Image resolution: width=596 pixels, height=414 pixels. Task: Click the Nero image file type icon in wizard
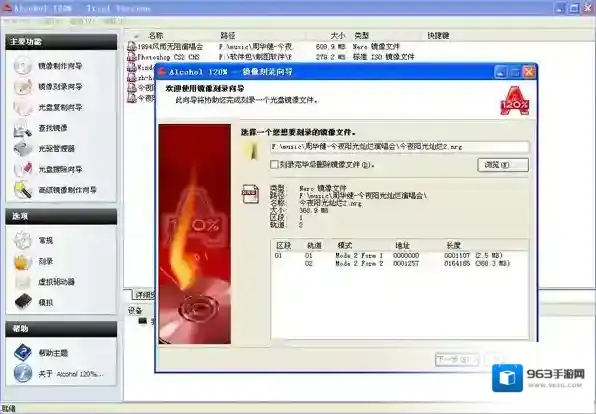pyautogui.click(x=250, y=194)
